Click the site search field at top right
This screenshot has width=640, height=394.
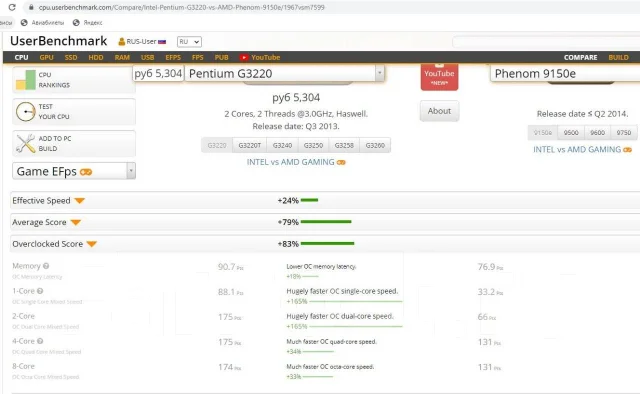click(x=546, y=42)
